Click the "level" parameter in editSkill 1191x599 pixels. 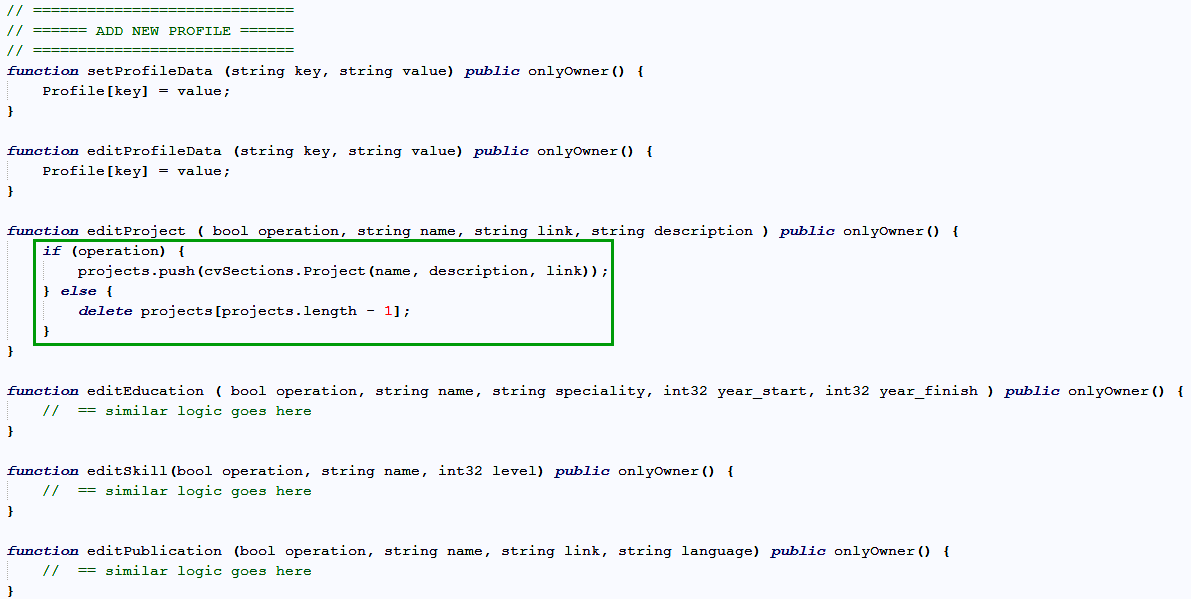coord(514,471)
